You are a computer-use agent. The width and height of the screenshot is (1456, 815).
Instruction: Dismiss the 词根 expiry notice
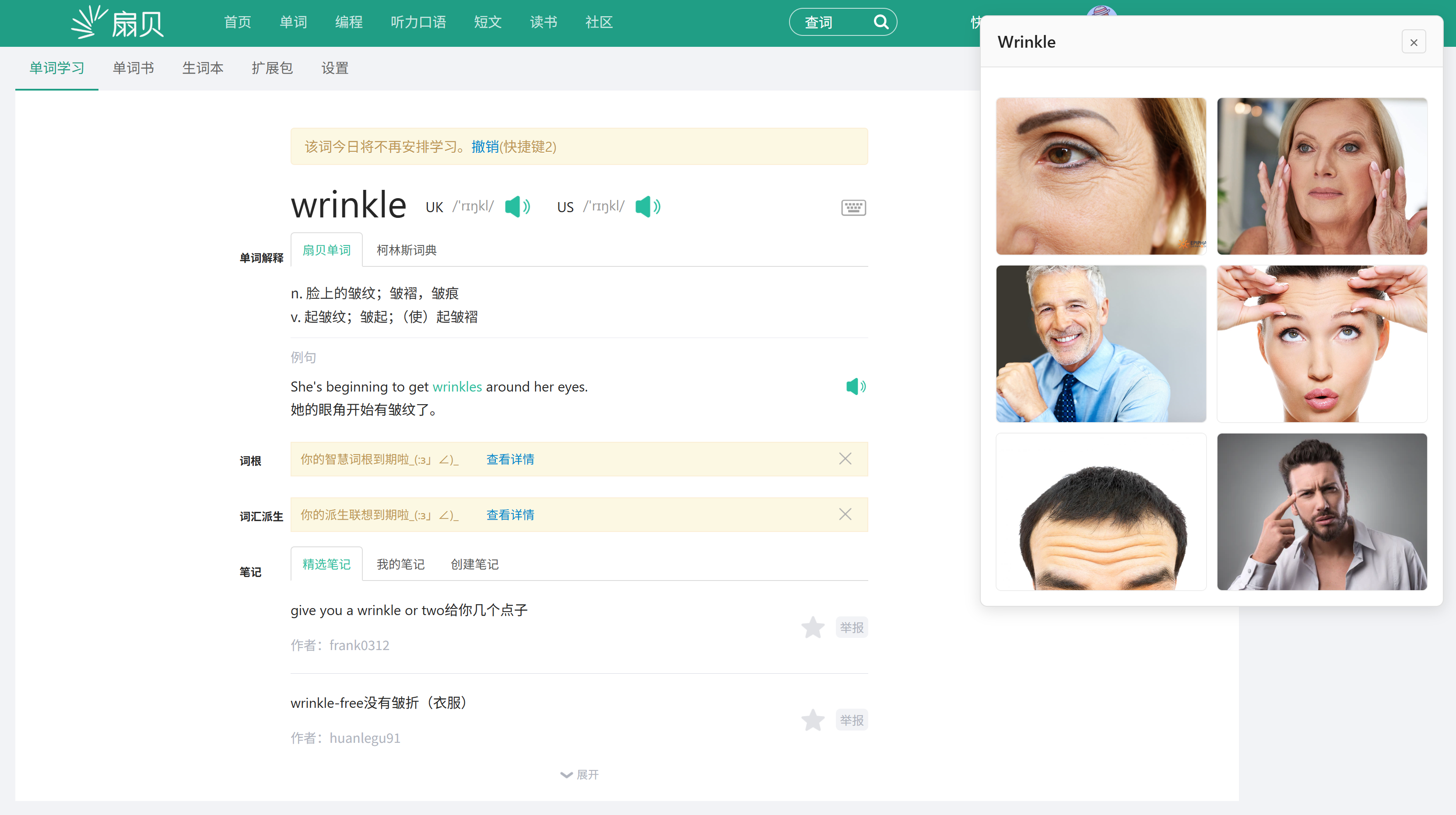click(x=845, y=458)
